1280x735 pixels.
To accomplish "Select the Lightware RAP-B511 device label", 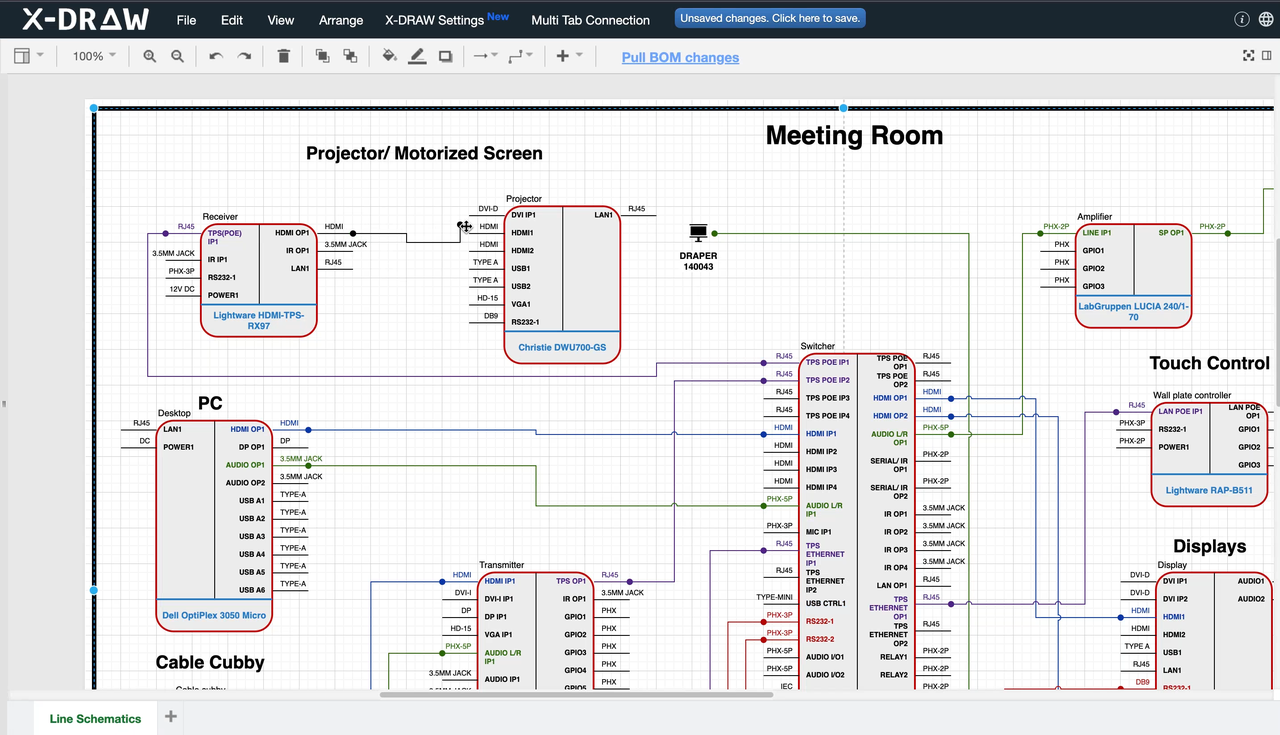I will (x=1209, y=491).
